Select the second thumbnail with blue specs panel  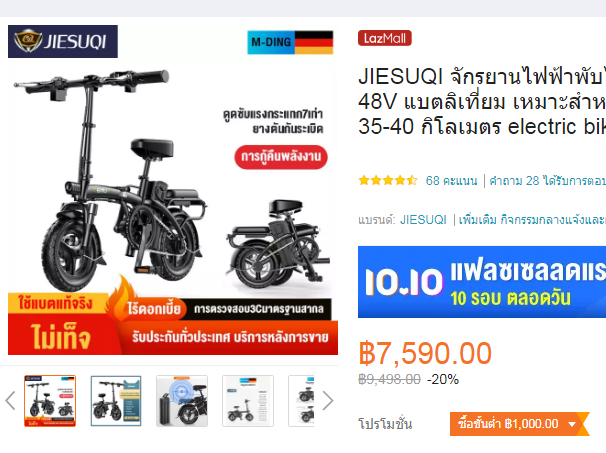[x=116, y=401]
